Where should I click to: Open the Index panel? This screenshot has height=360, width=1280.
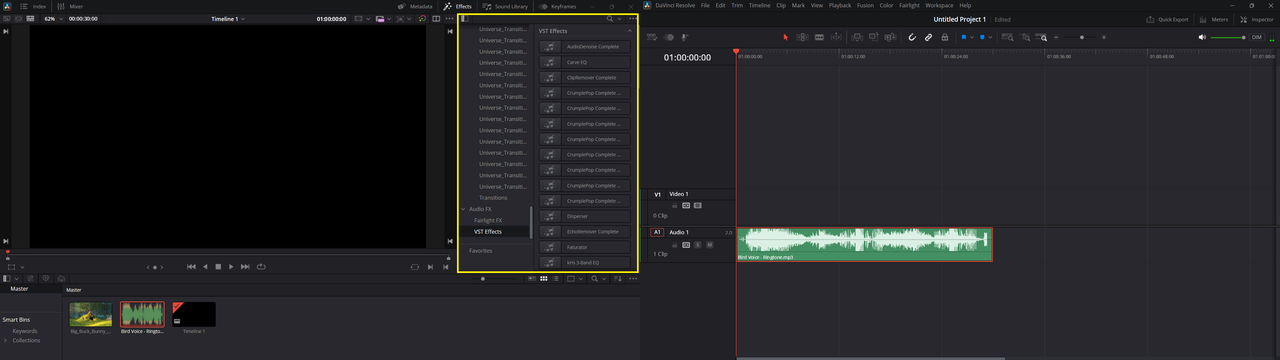[33, 6]
